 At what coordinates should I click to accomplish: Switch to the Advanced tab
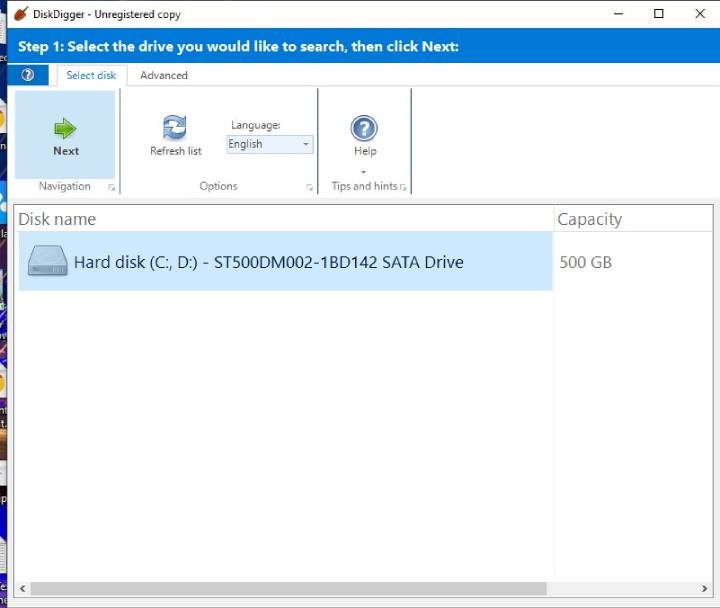point(164,75)
